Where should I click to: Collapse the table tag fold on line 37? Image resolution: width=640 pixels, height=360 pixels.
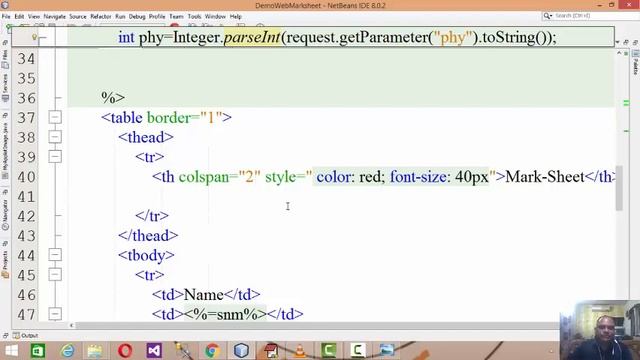[55, 118]
